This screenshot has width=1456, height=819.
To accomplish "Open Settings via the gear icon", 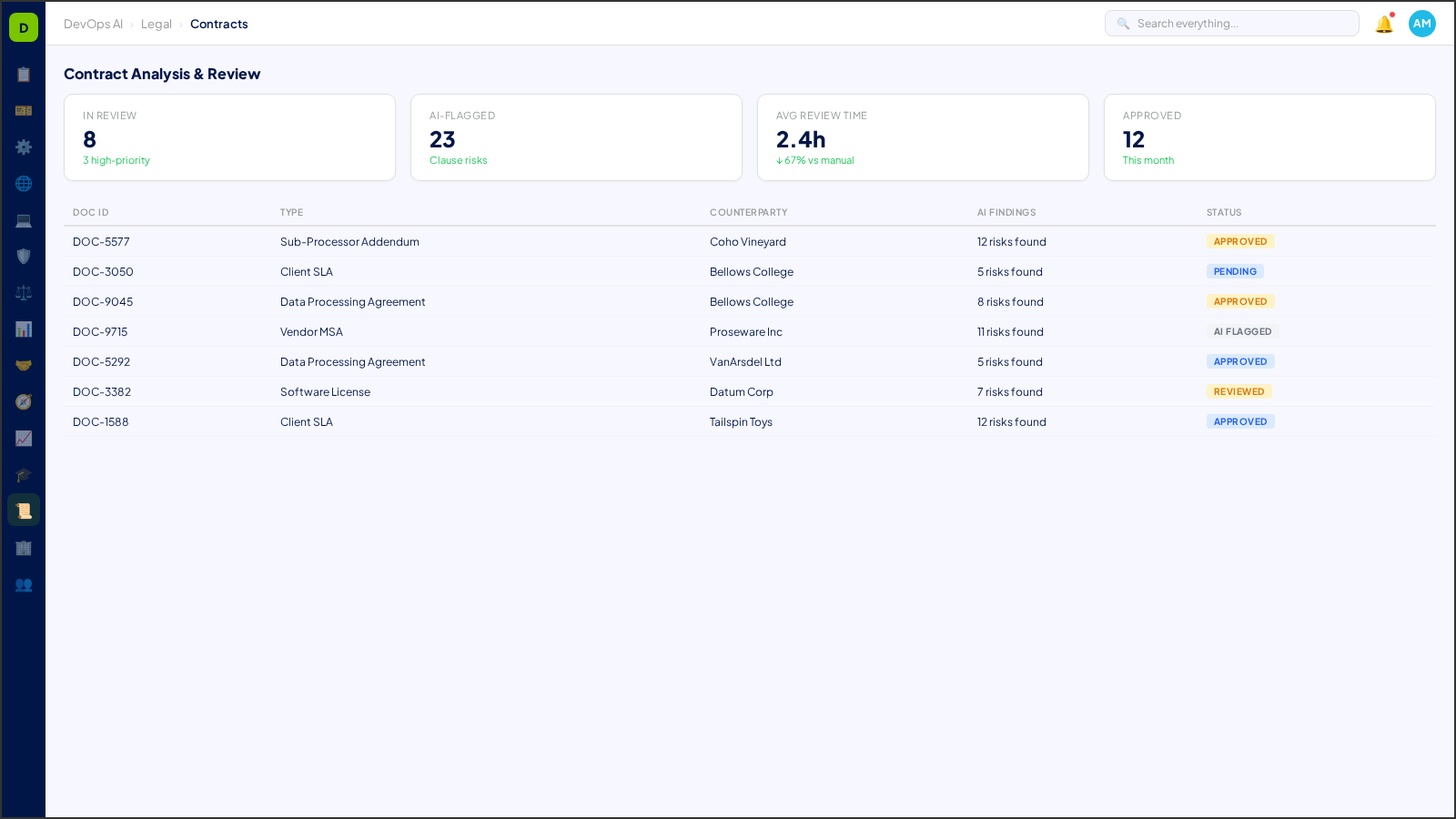I will (x=24, y=147).
